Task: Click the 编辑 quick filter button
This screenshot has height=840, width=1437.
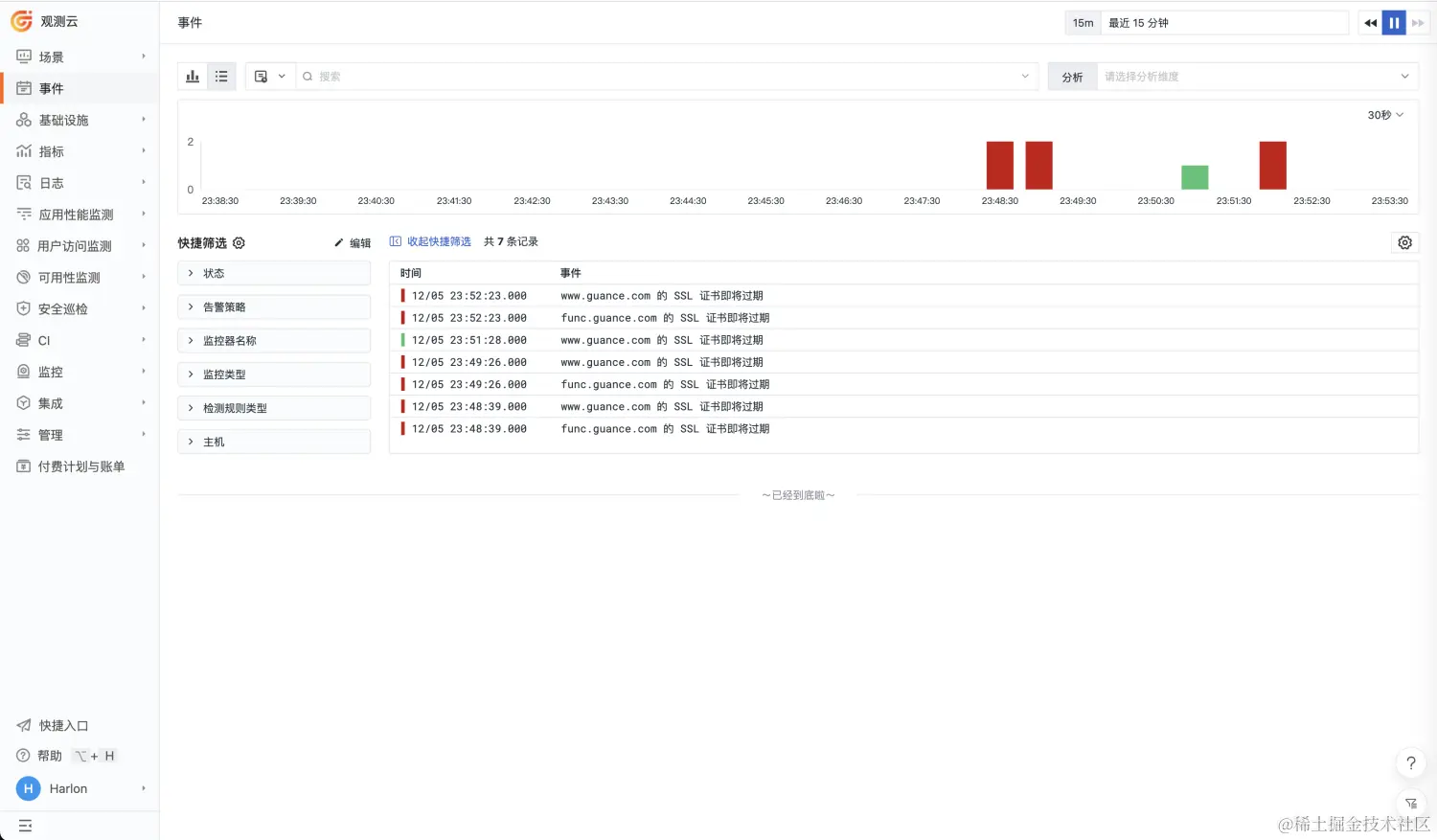Action: click(x=353, y=243)
